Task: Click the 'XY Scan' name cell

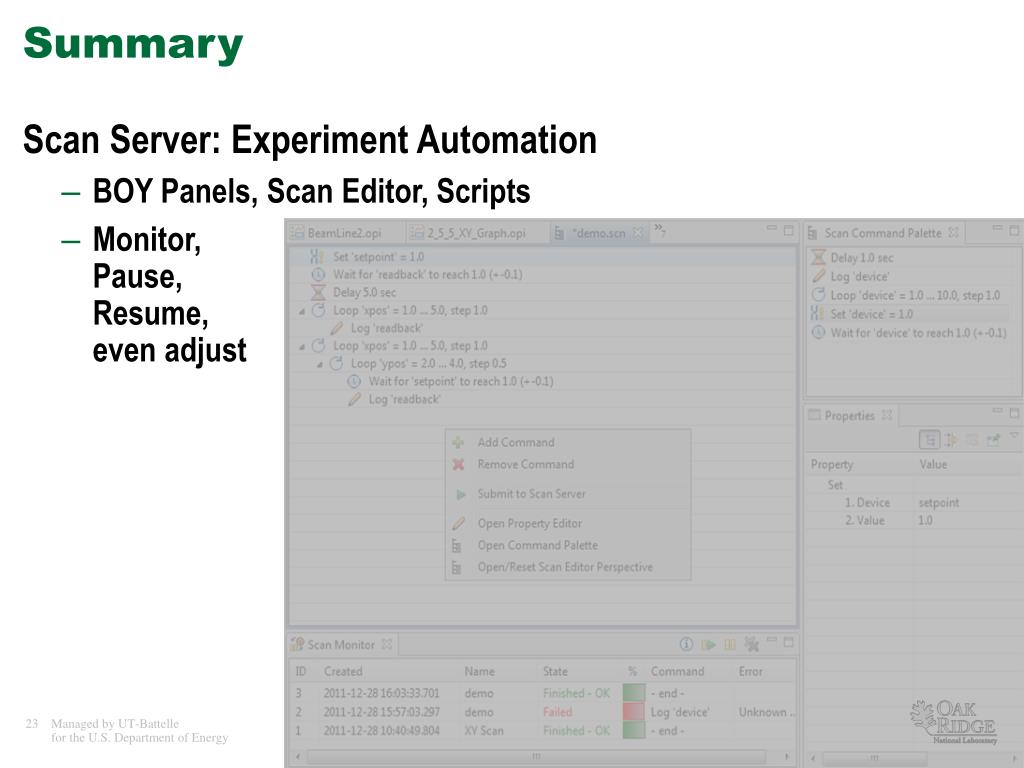Action: point(483,731)
